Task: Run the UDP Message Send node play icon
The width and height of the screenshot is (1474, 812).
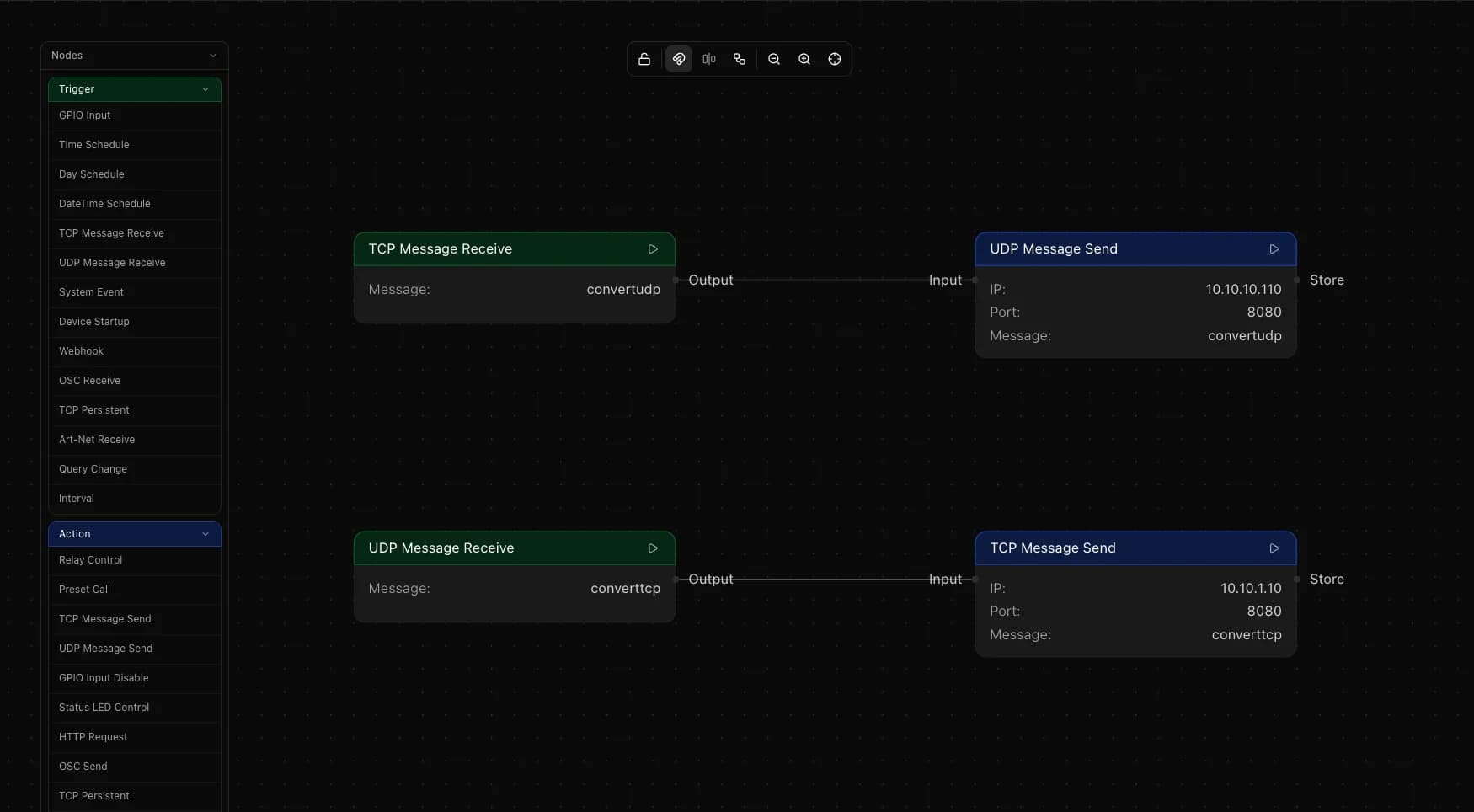Action: (1274, 249)
